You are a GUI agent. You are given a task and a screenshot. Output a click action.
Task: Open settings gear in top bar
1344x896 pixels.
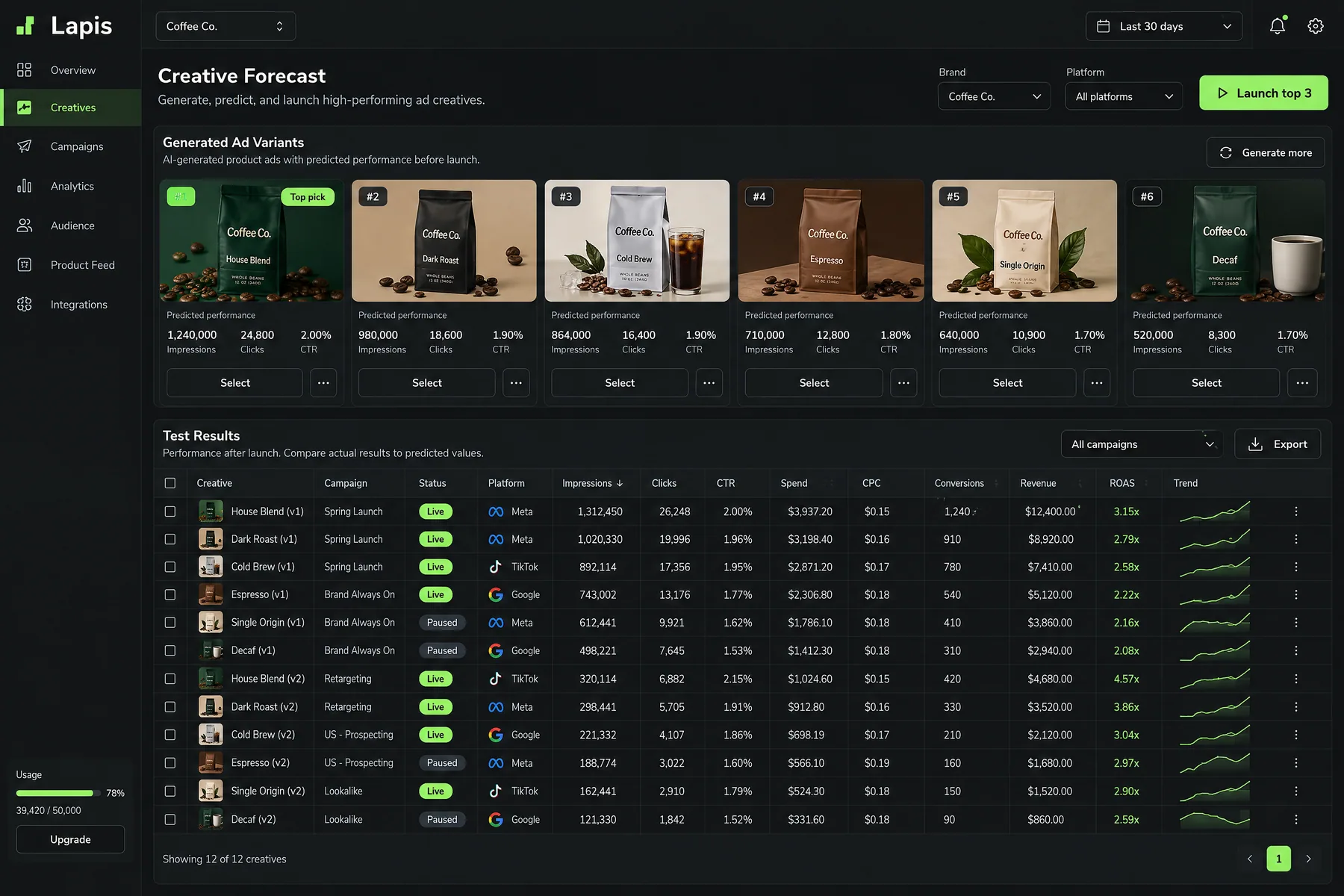[x=1316, y=26]
